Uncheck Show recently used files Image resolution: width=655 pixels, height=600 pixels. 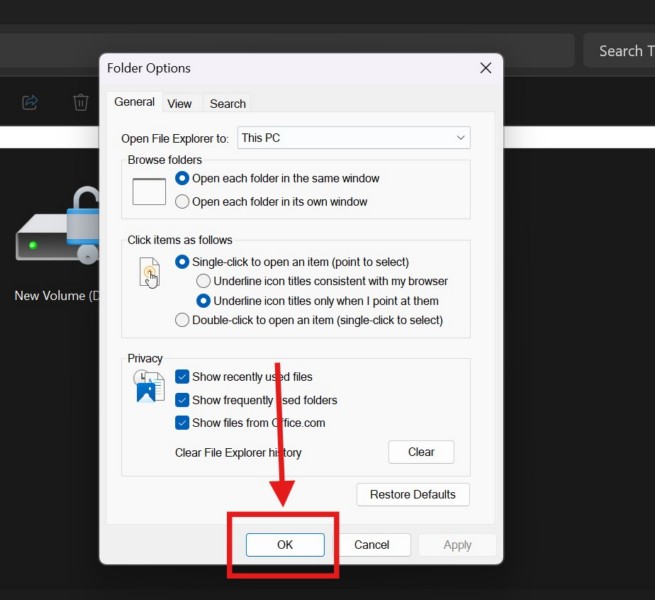[182, 377]
